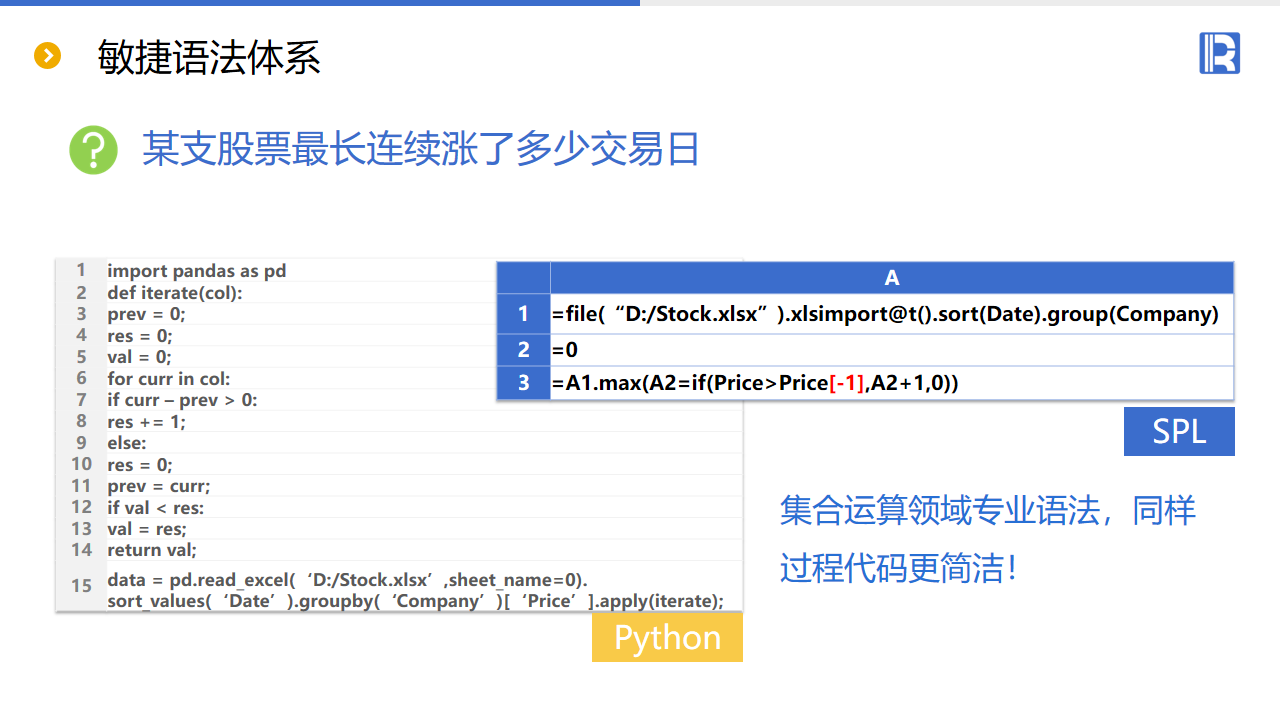The width and height of the screenshot is (1280, 720).
Task: Click the red [-1] text in cell A3
Action: coord(848,383)
